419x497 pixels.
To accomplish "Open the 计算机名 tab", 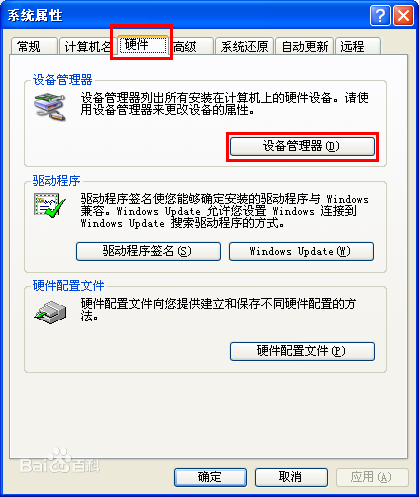I will (87, 46).
